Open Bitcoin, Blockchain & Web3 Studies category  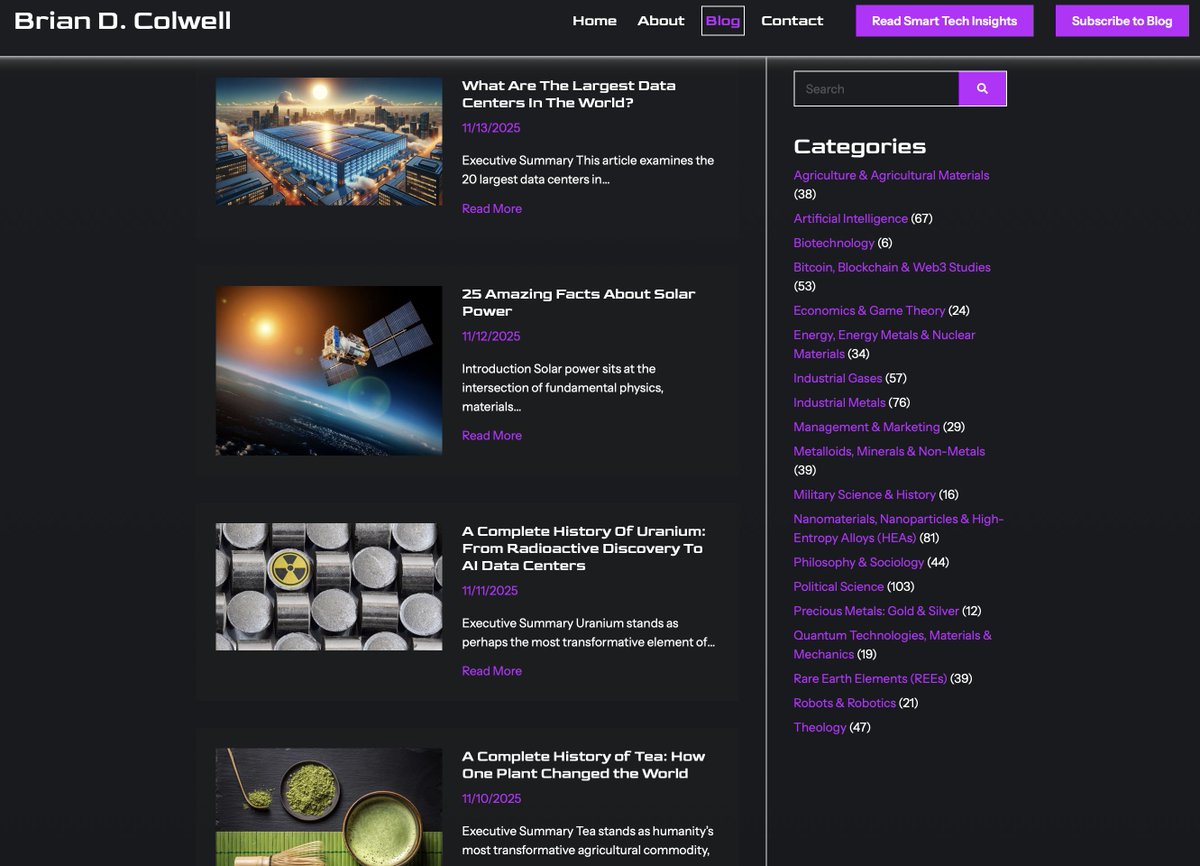[x=892, y=267]
